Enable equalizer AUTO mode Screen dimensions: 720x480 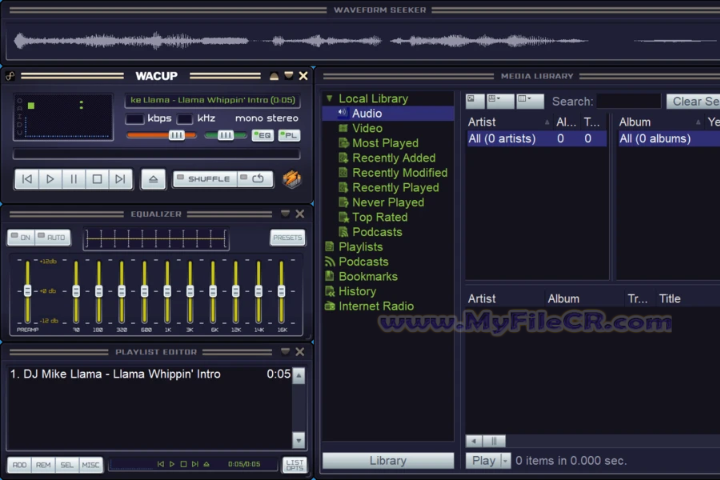53,237
